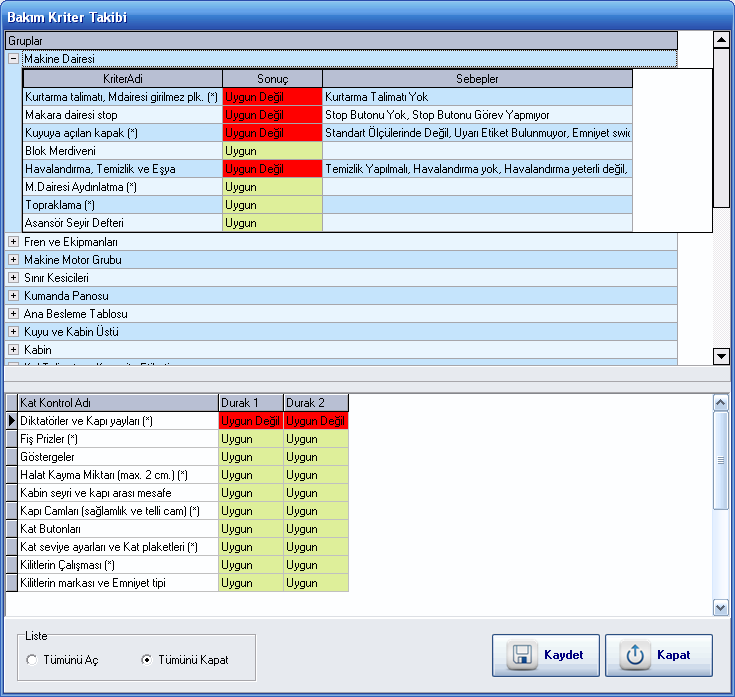This screenshot has width=735, height=697.
Task: Select the Kuyuya açılan kapak criterion
Action: pyautogui.click(x=123, y=133)
